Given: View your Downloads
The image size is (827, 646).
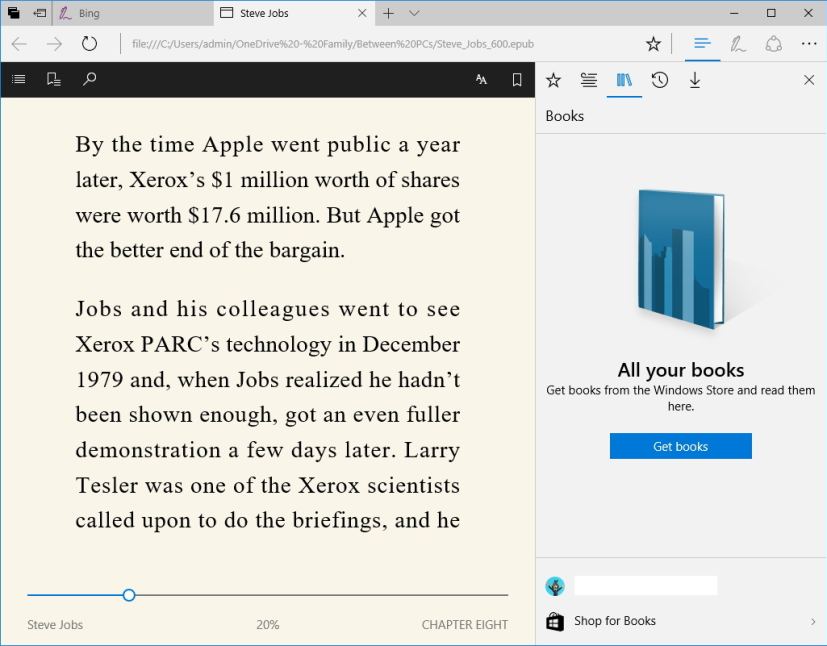Looking at the screenshot, I should (695, 80).
